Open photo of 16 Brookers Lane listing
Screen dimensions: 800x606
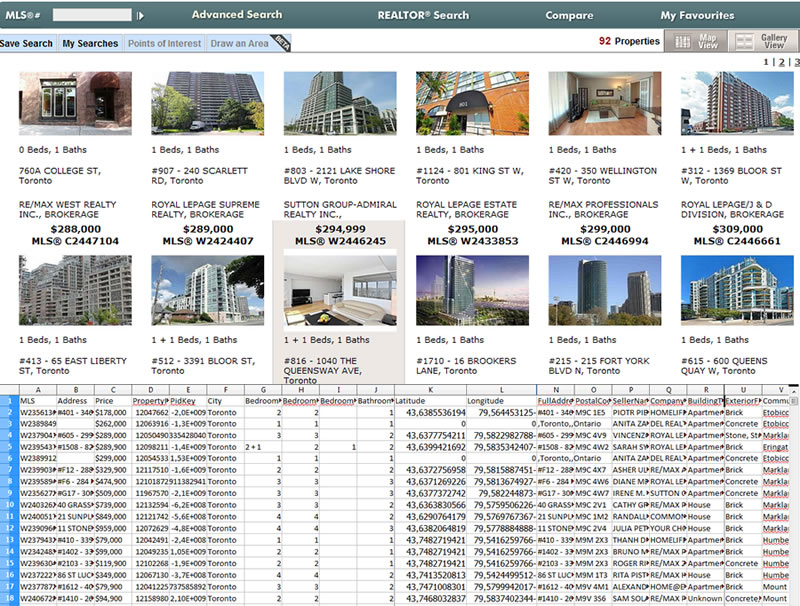coord(472,290)
